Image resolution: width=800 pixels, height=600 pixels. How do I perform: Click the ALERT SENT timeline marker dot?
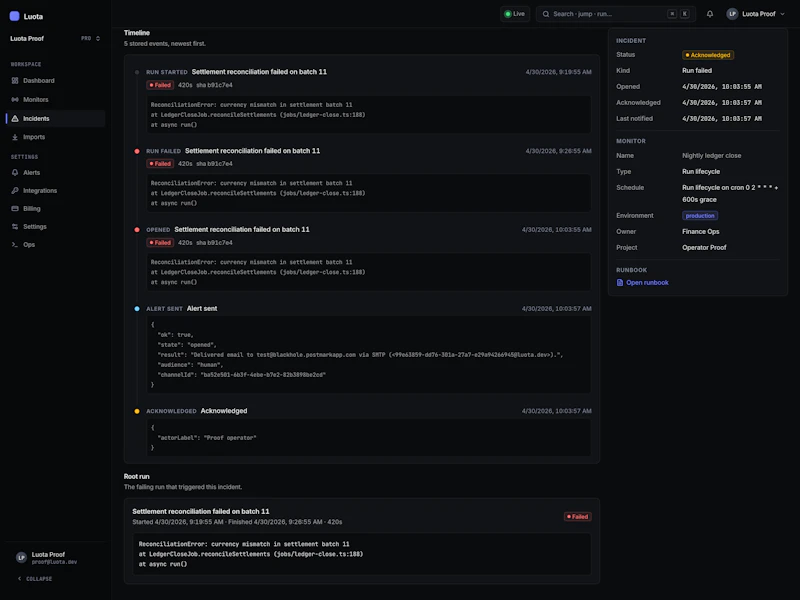tap(137, 309)
